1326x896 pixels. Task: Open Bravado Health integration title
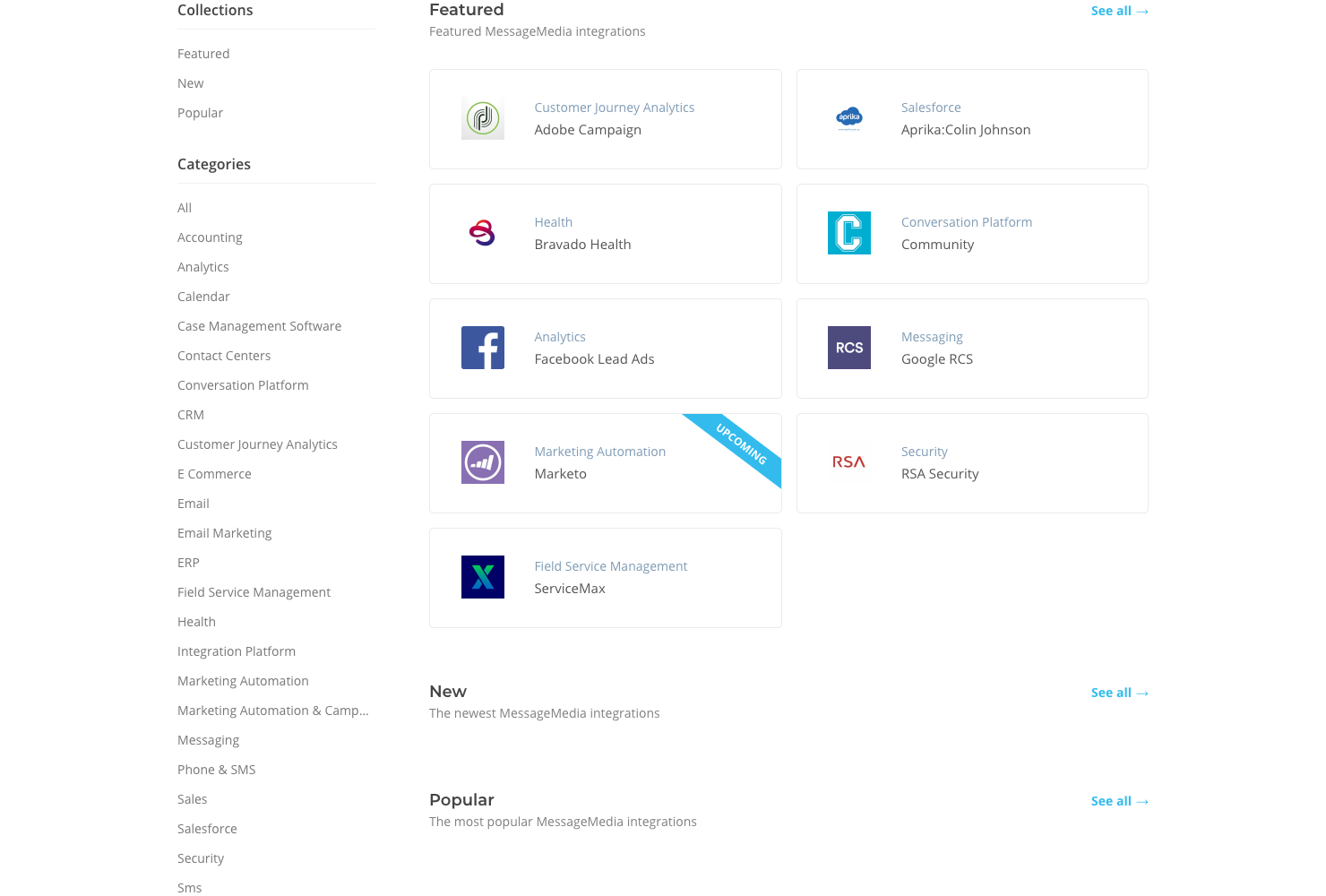[x=582, y=245]
